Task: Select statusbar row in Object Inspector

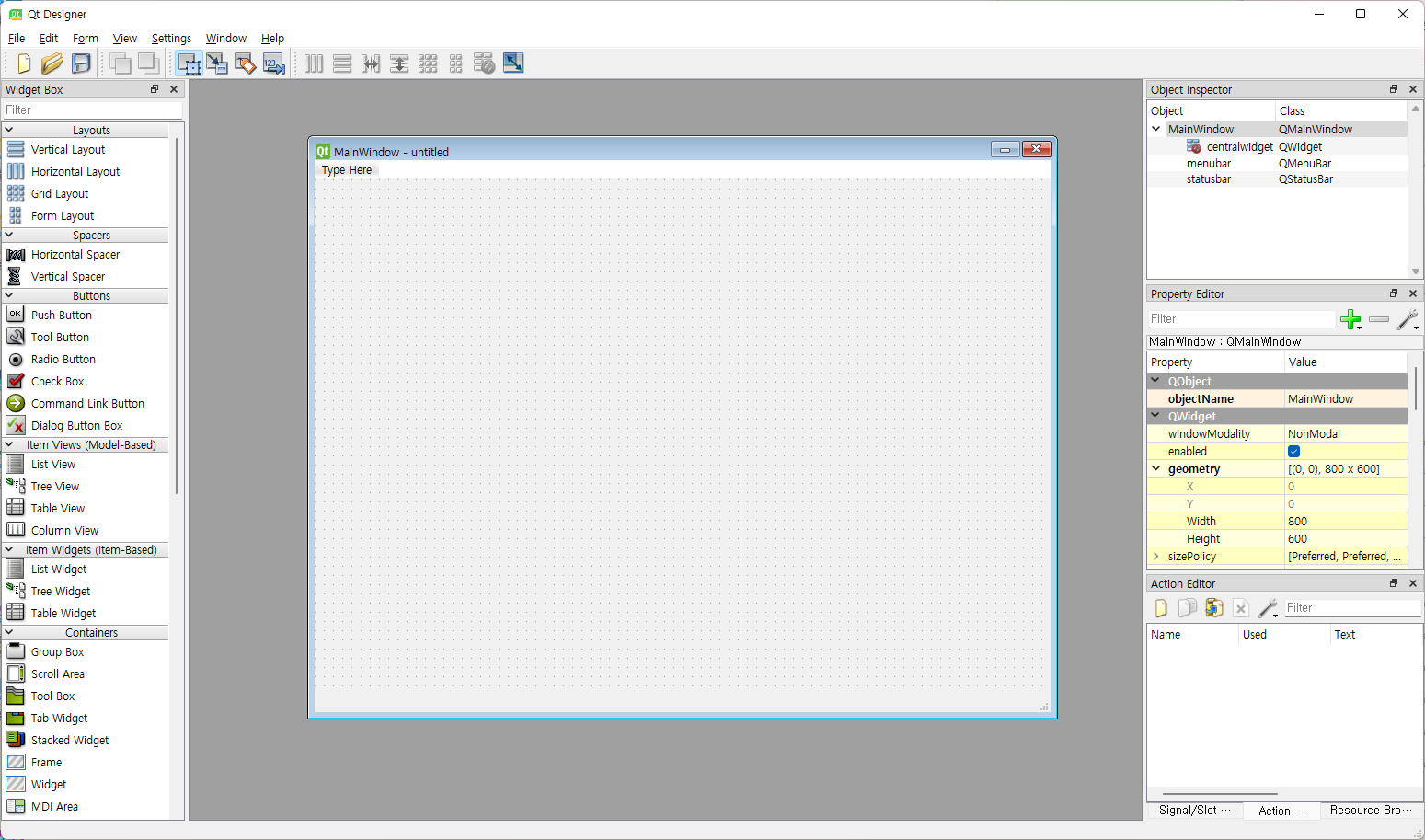Action: 1277,179
